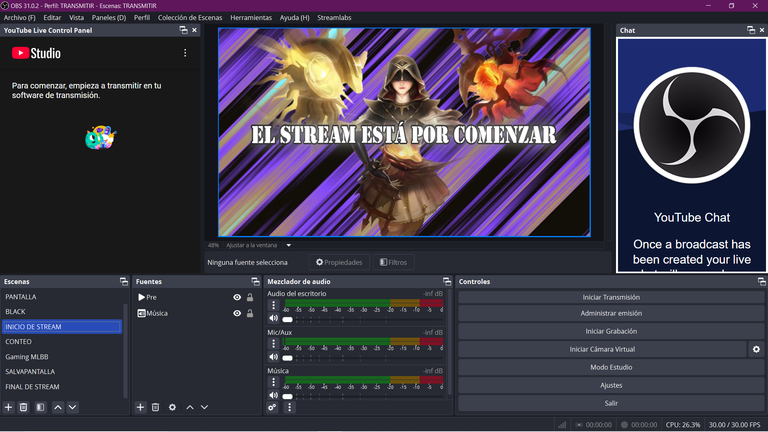This screenshot has width=768, height=432.
Task: Open Herramientas menu
Action: [x=251, y=18]
